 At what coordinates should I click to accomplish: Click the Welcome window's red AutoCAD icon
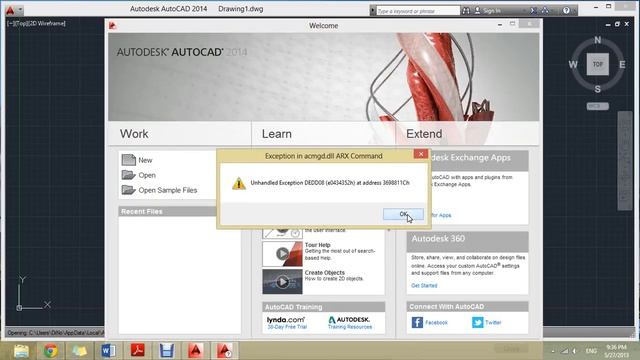[x=112, y=26]
